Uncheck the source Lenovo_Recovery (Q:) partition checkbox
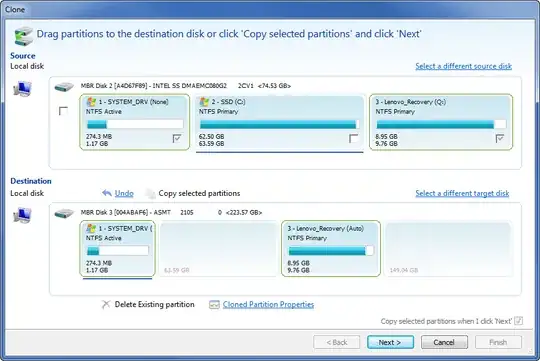The image size is (540, 361). (x=500, y=138)
